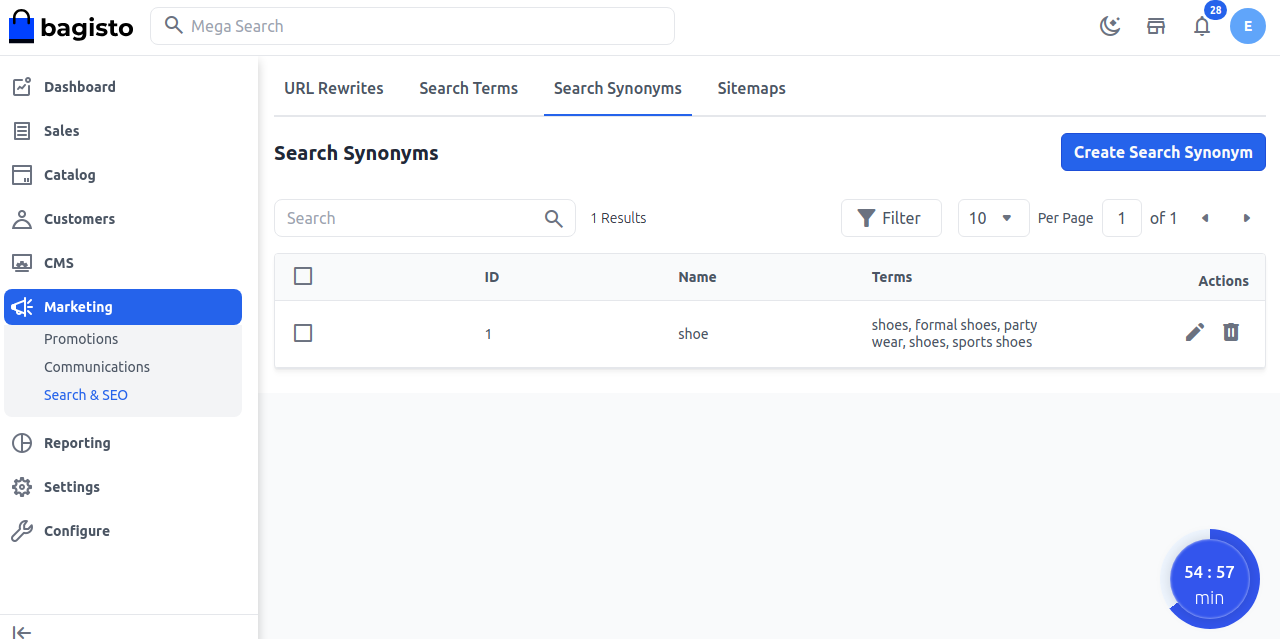The width and height of the screenshot is (1280, 639).
Task: Open the per page 10 dropdown
Action: [993, 218]
